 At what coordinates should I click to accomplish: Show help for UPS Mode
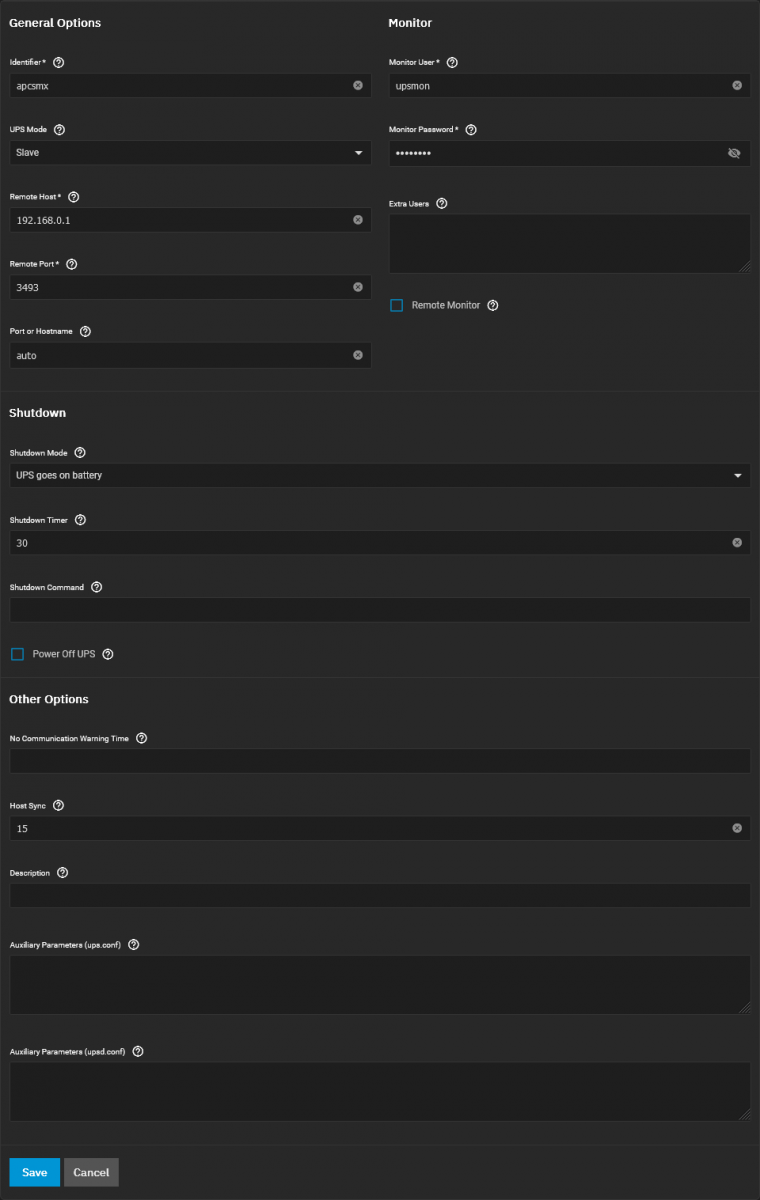pyautogui.click(x=59, y=130)
